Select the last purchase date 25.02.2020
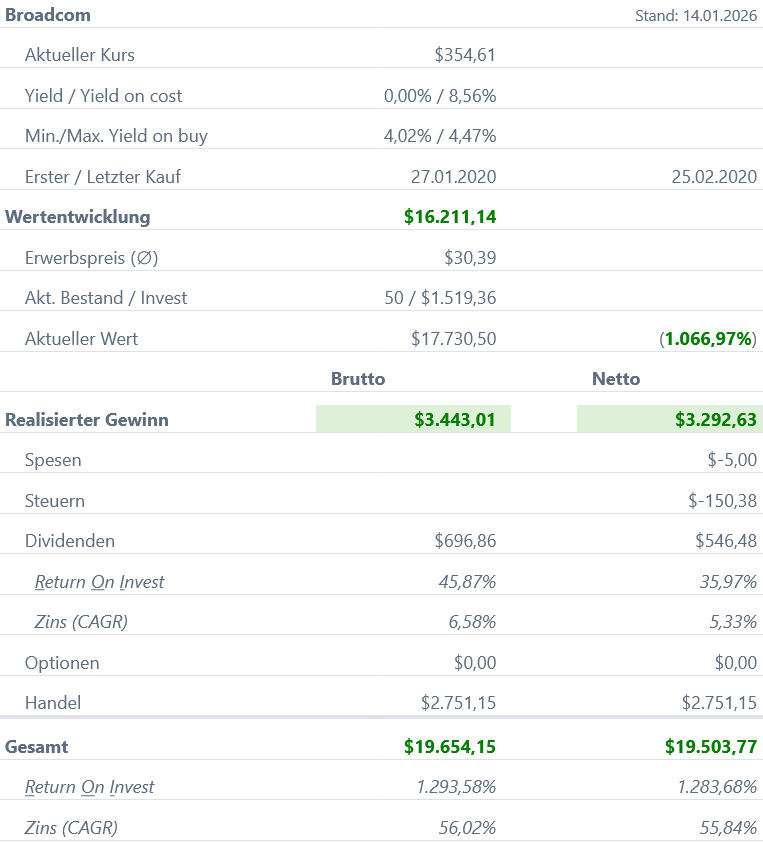 (x=714, y=177)
